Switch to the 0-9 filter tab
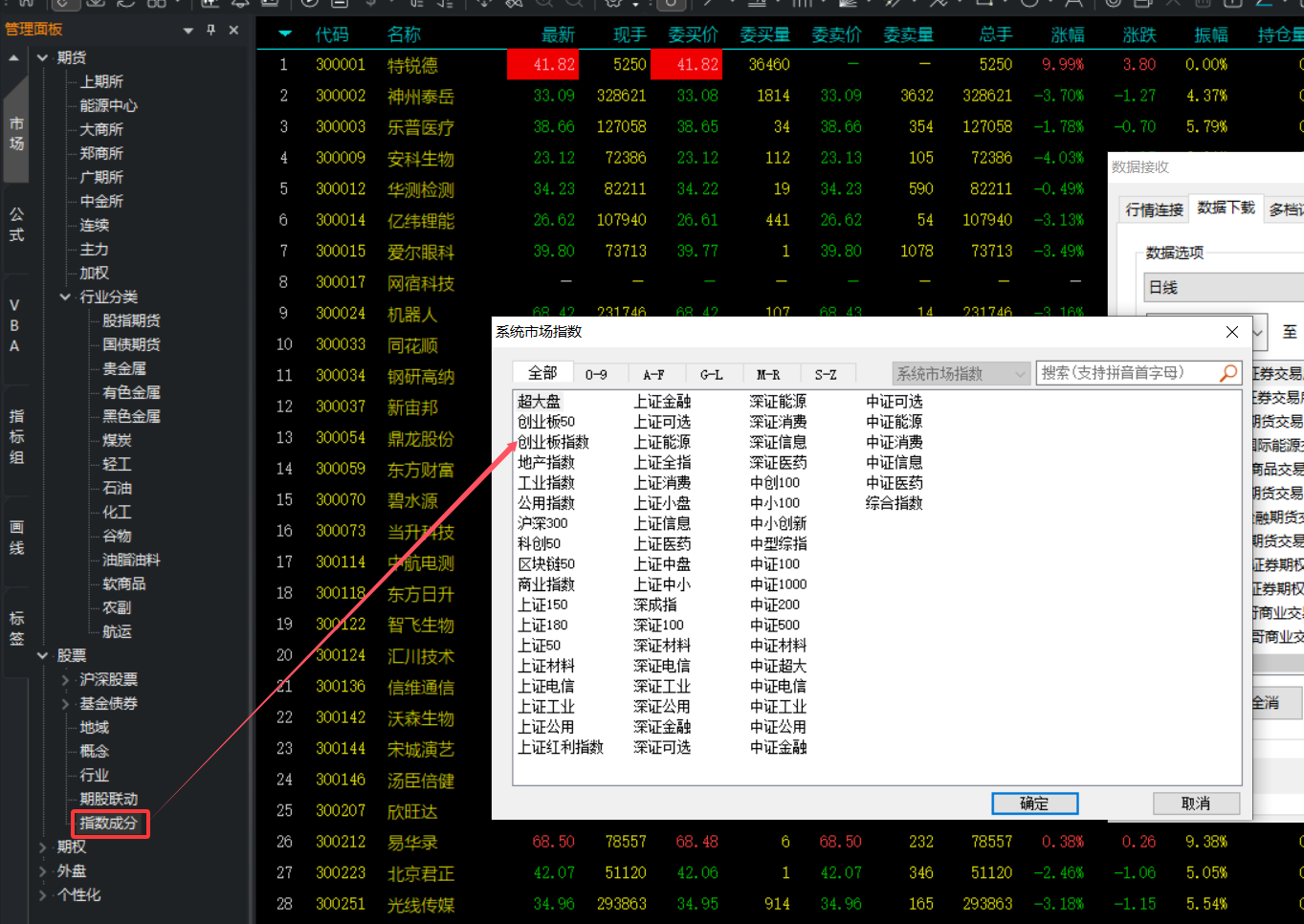 [596, 375]
